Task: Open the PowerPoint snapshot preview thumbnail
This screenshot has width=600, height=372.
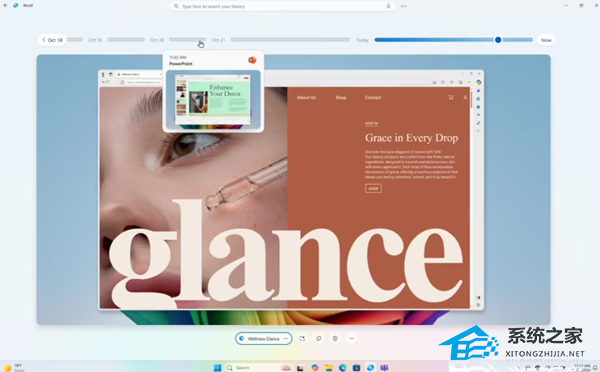Action: [213, 100]
